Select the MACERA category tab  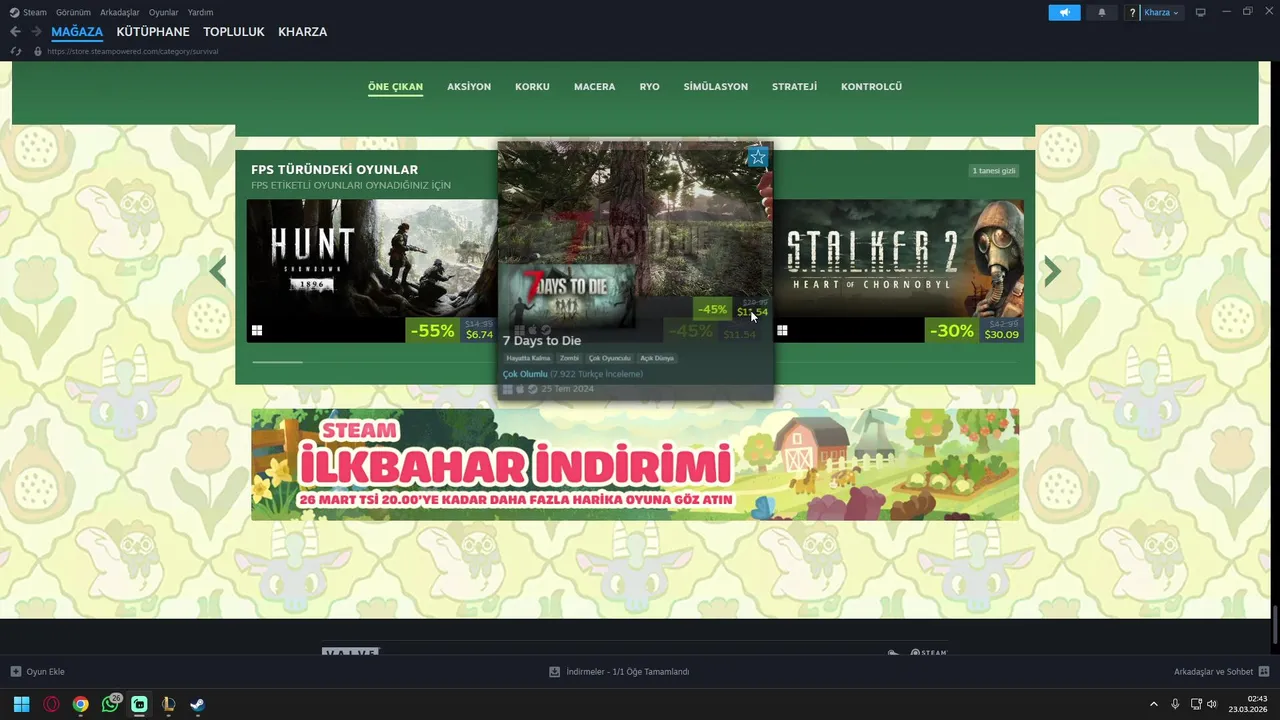594,87
